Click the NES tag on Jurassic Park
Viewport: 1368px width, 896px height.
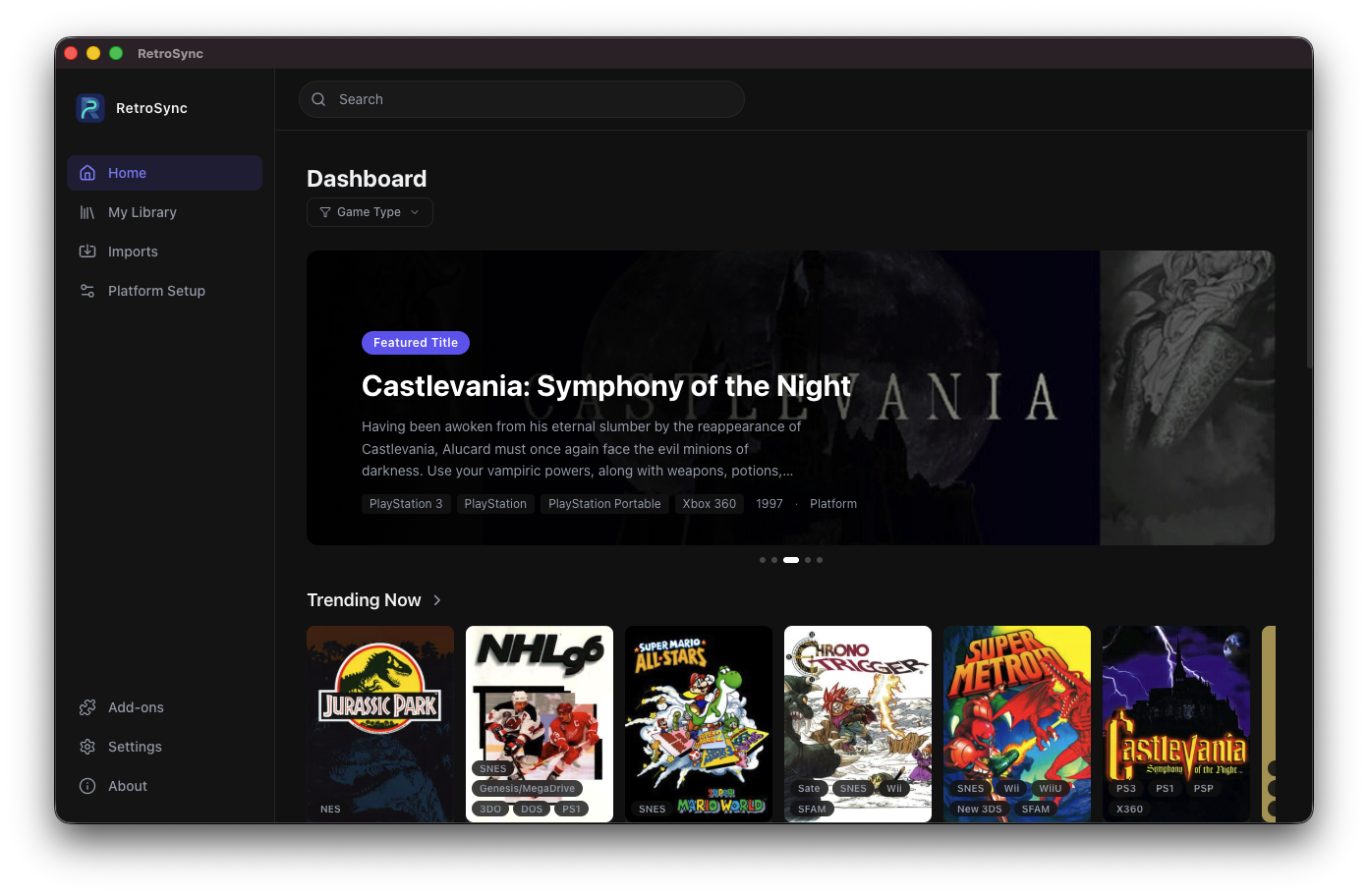[x=330, y=810]
